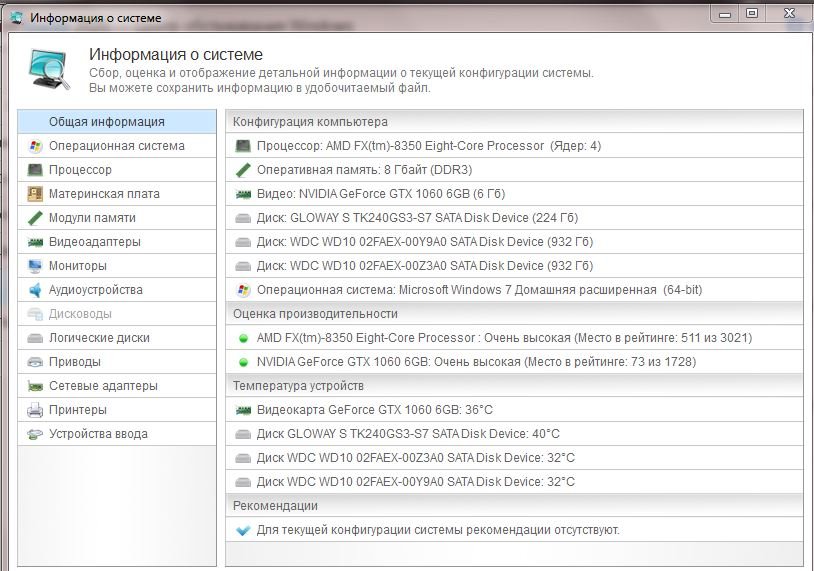
Task: Open the Мониторы list item
Action: [117, 266]
